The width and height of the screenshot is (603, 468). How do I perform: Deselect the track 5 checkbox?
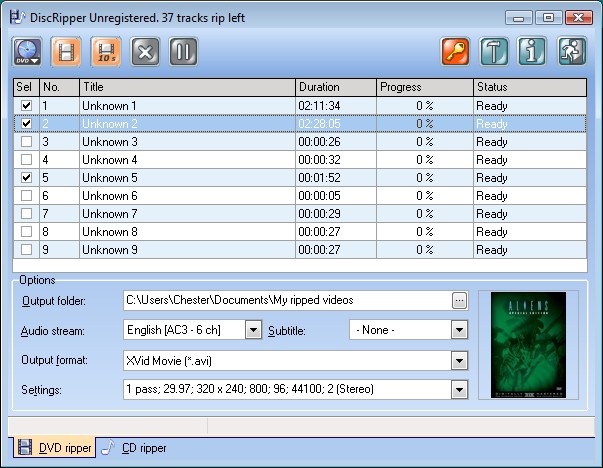[x=26, y=178]
